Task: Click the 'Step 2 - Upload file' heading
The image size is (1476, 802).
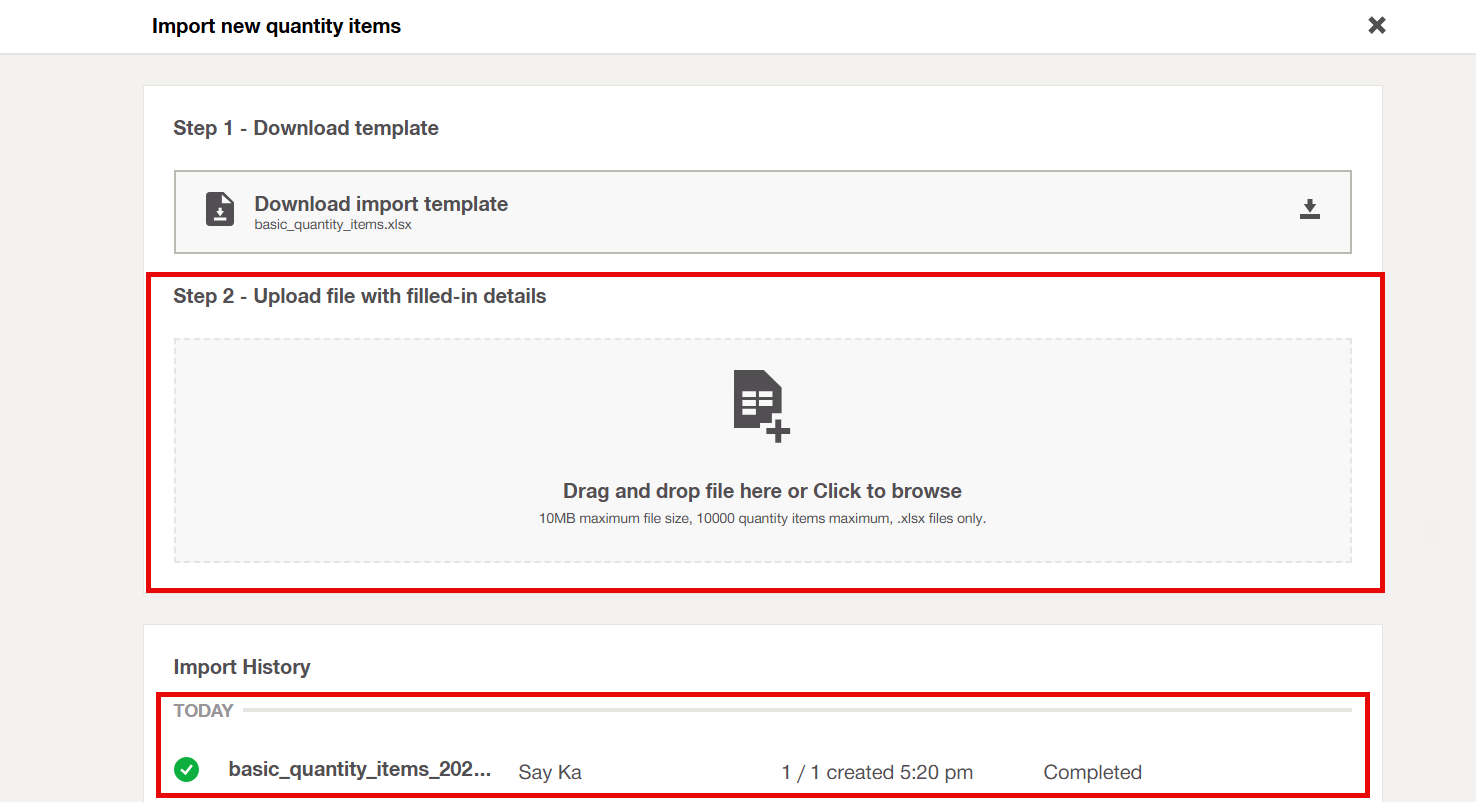Action: [x=360, y=296]
